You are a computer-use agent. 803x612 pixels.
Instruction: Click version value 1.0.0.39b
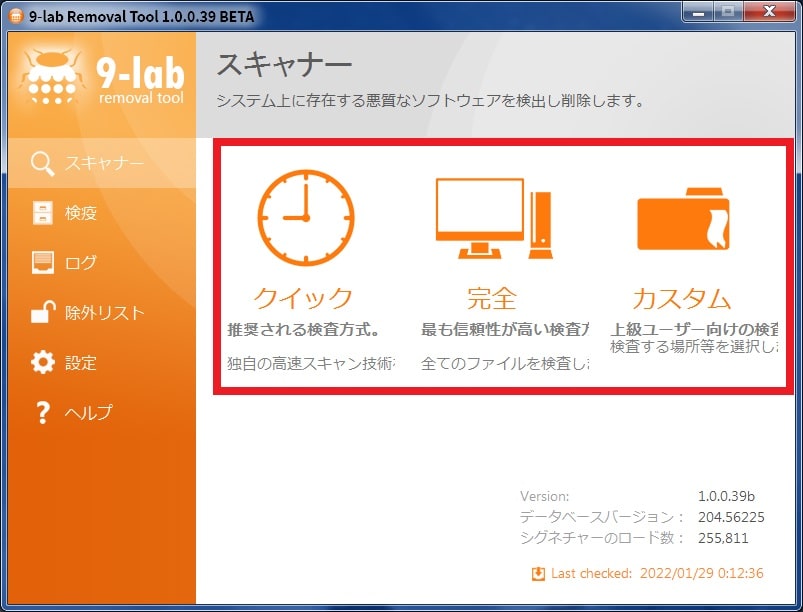tap(726, 496)
